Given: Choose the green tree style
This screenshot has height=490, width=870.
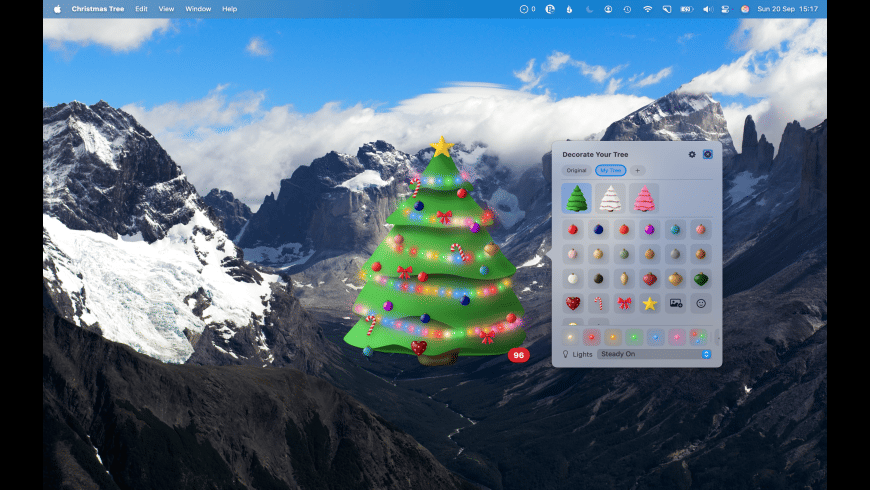Looking at the screenshot, I should (576, 198).
